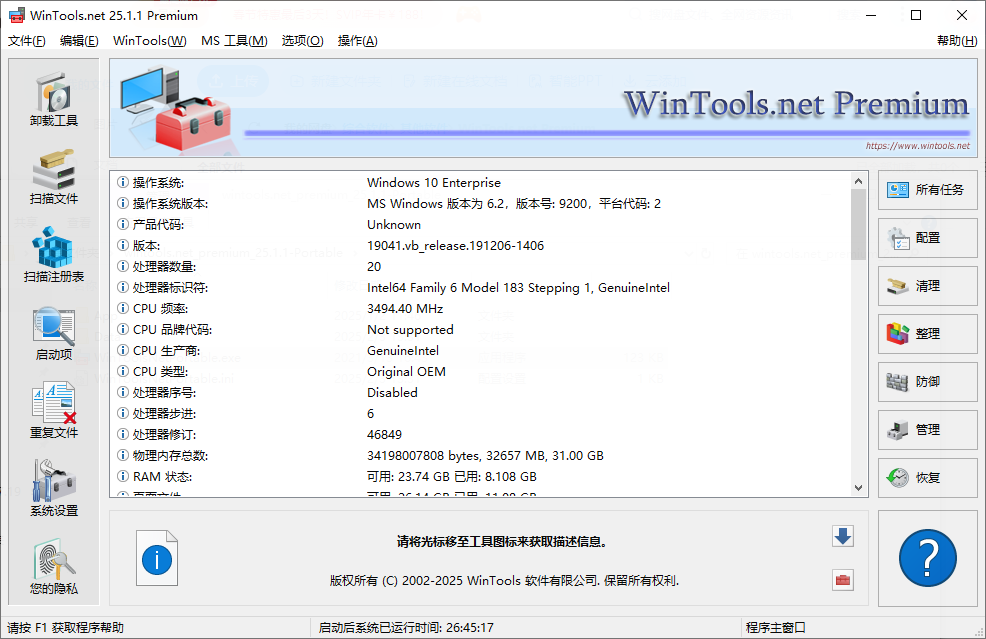Screen dimensions: 986x639
Task: Open 系统设置 (System Settings) in the sidebar
Action: [x=52, y=489]
